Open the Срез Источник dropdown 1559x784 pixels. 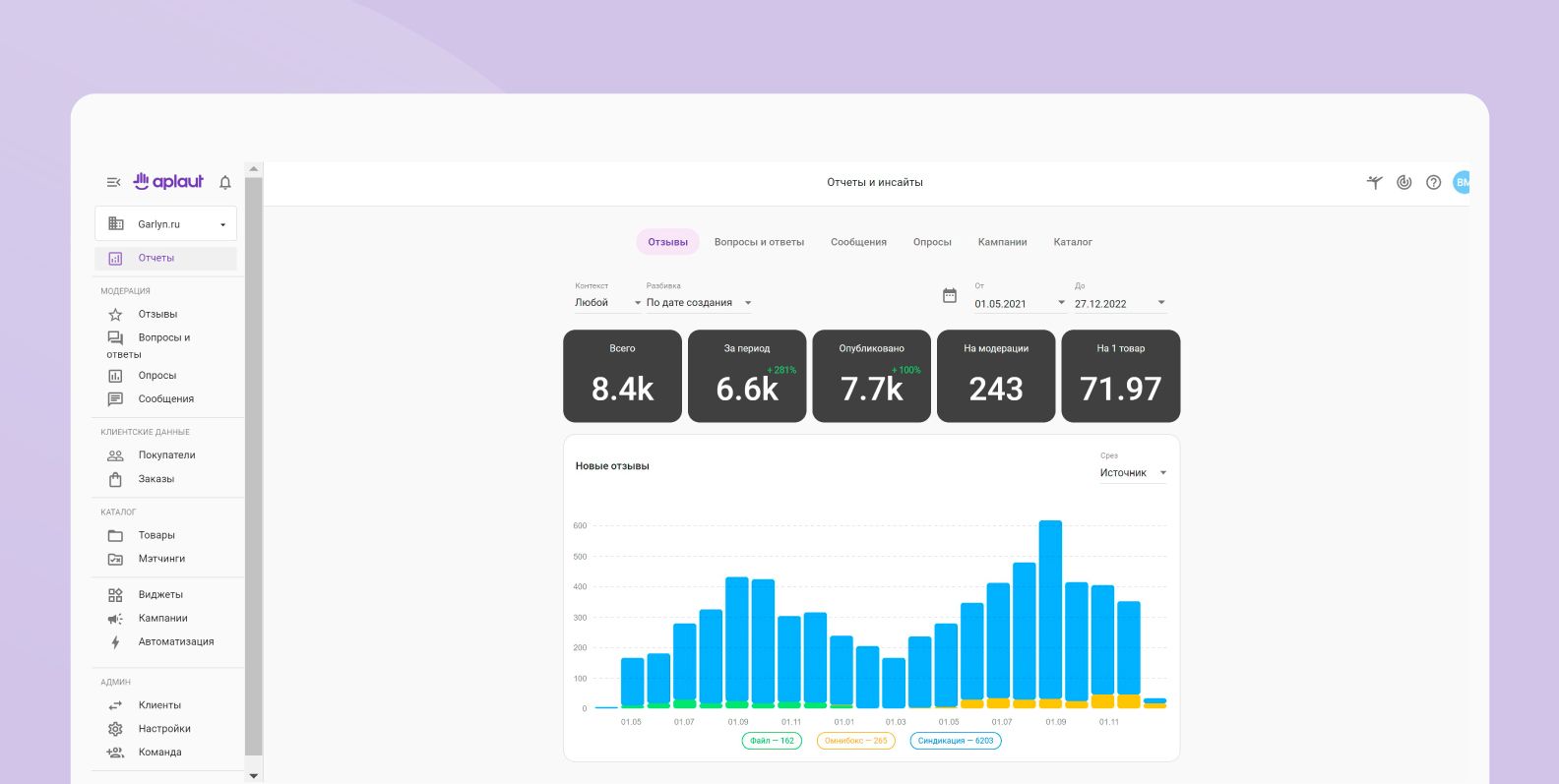pyautogui.click(x=1133, y=473)
